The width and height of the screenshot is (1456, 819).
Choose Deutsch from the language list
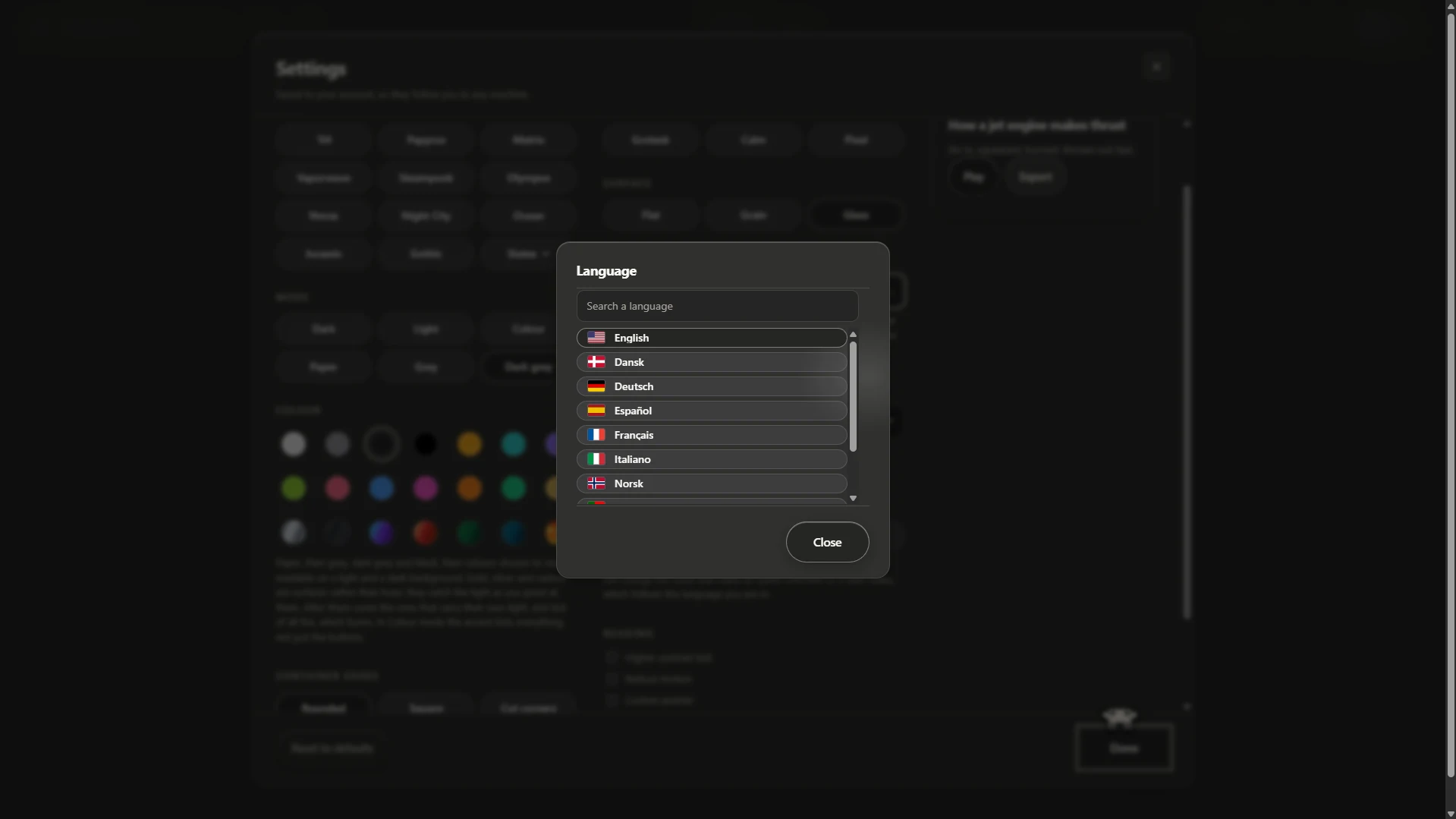pyautogui.click(x=712, y=386)
